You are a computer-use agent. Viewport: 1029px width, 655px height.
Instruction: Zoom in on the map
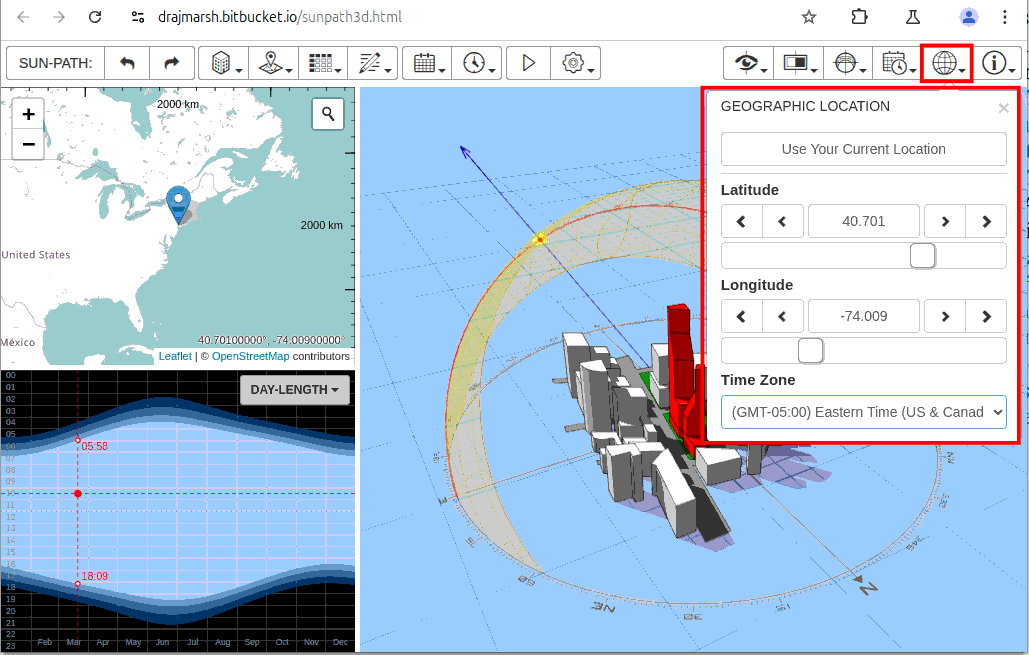29,114
